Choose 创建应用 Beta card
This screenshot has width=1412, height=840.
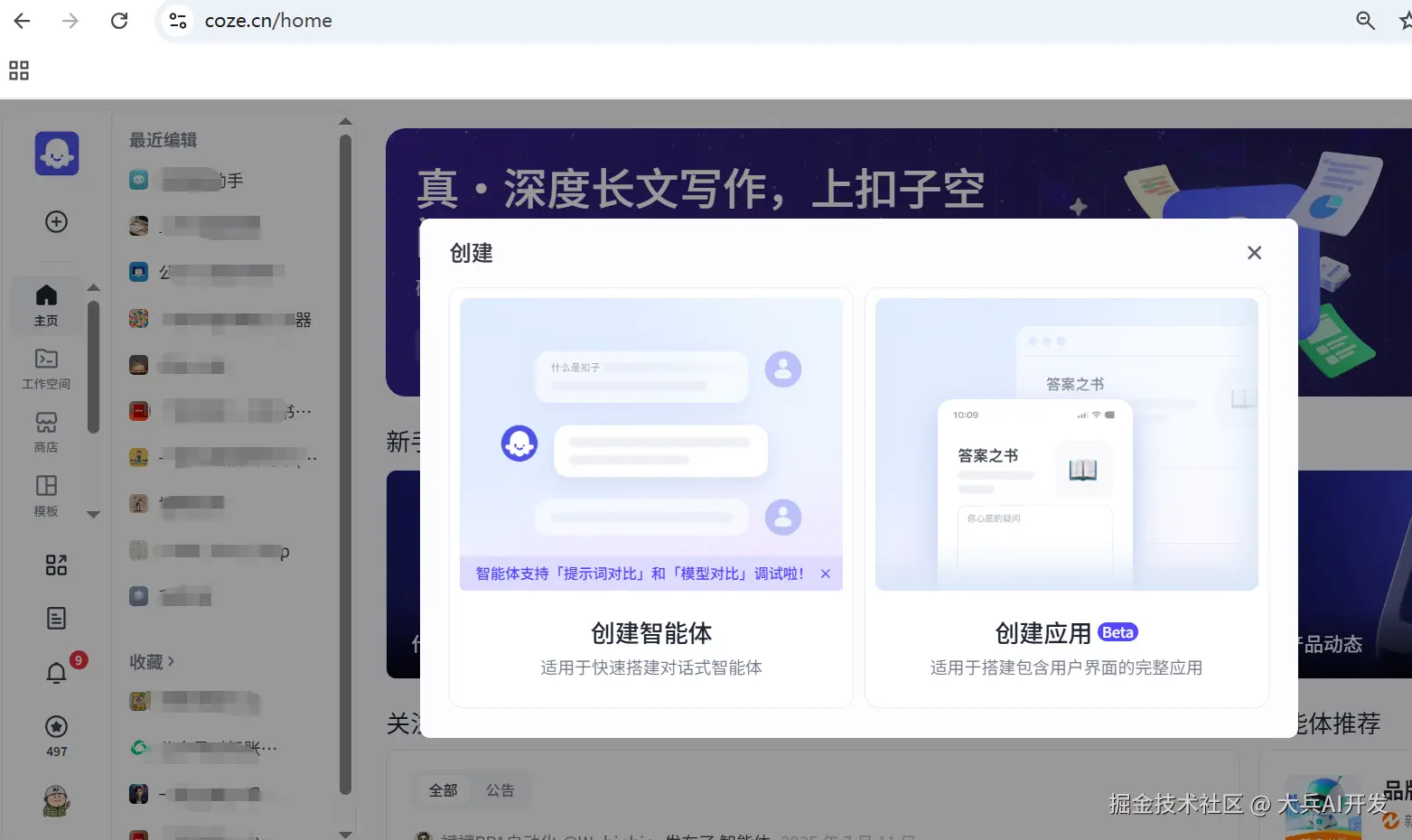pos(1066,498)
